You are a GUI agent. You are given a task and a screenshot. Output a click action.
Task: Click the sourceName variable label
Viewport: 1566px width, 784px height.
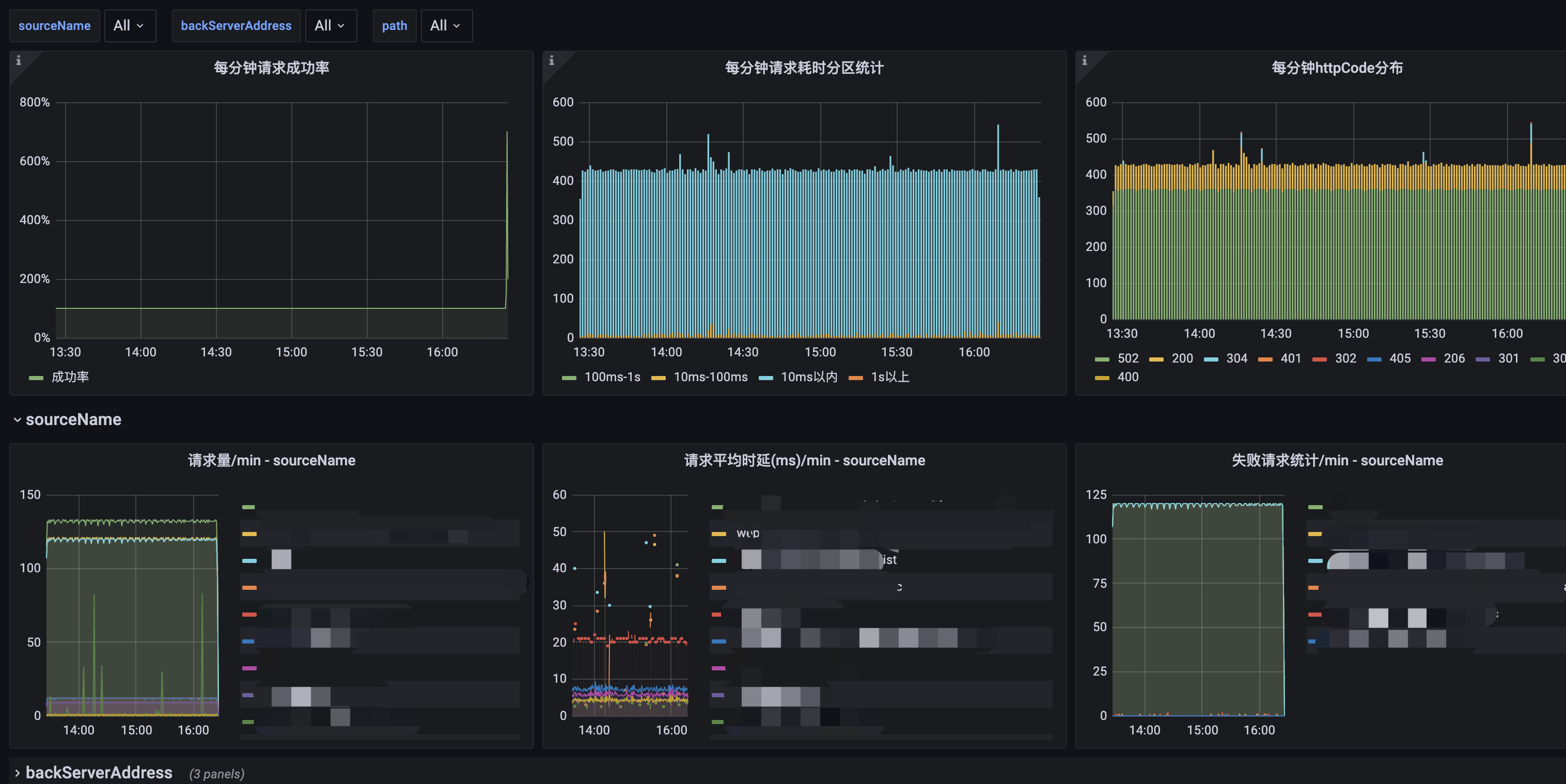pyautogui.click(x=55, y=25)
